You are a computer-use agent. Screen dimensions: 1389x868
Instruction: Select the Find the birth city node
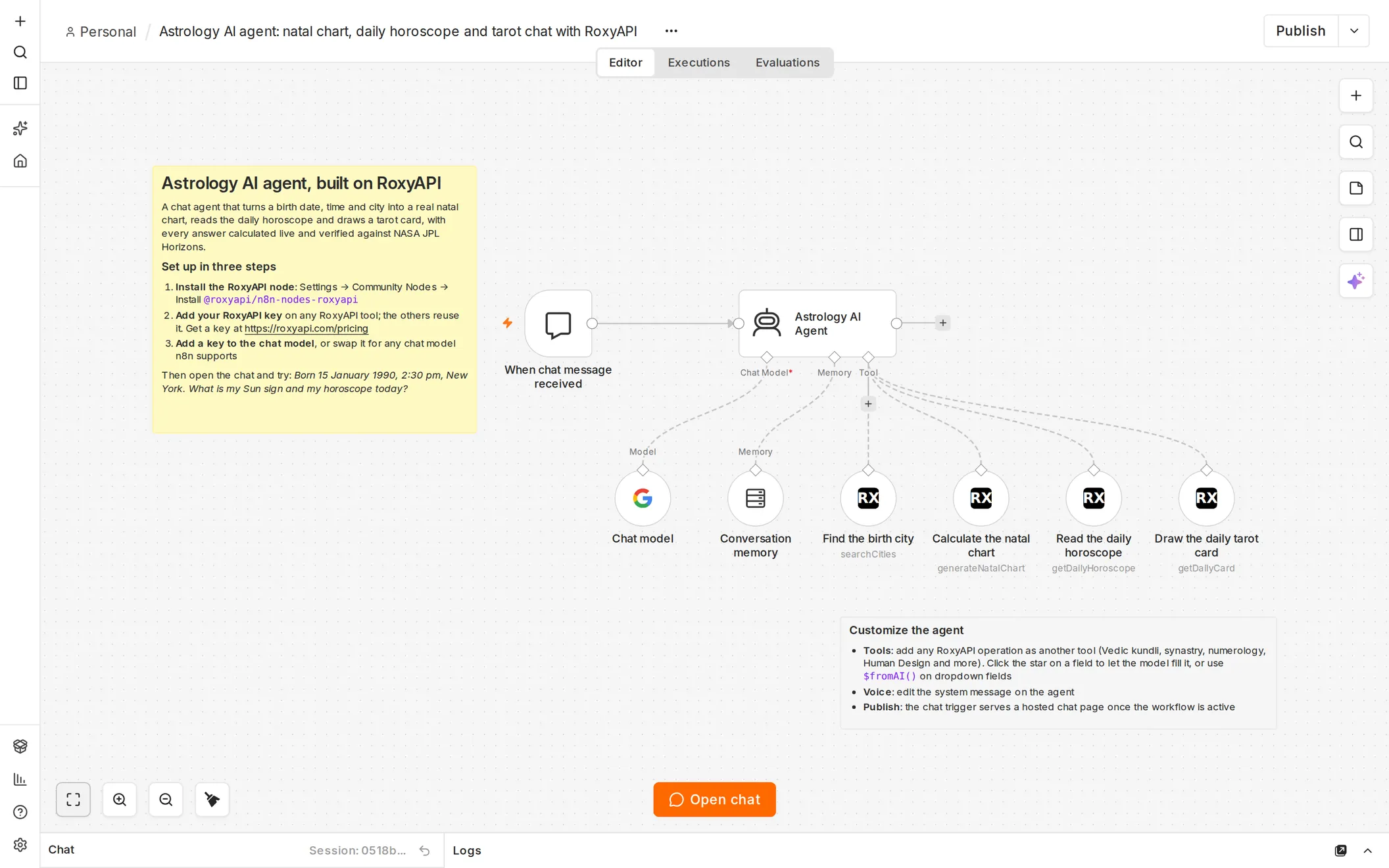(x=868, y=498)
